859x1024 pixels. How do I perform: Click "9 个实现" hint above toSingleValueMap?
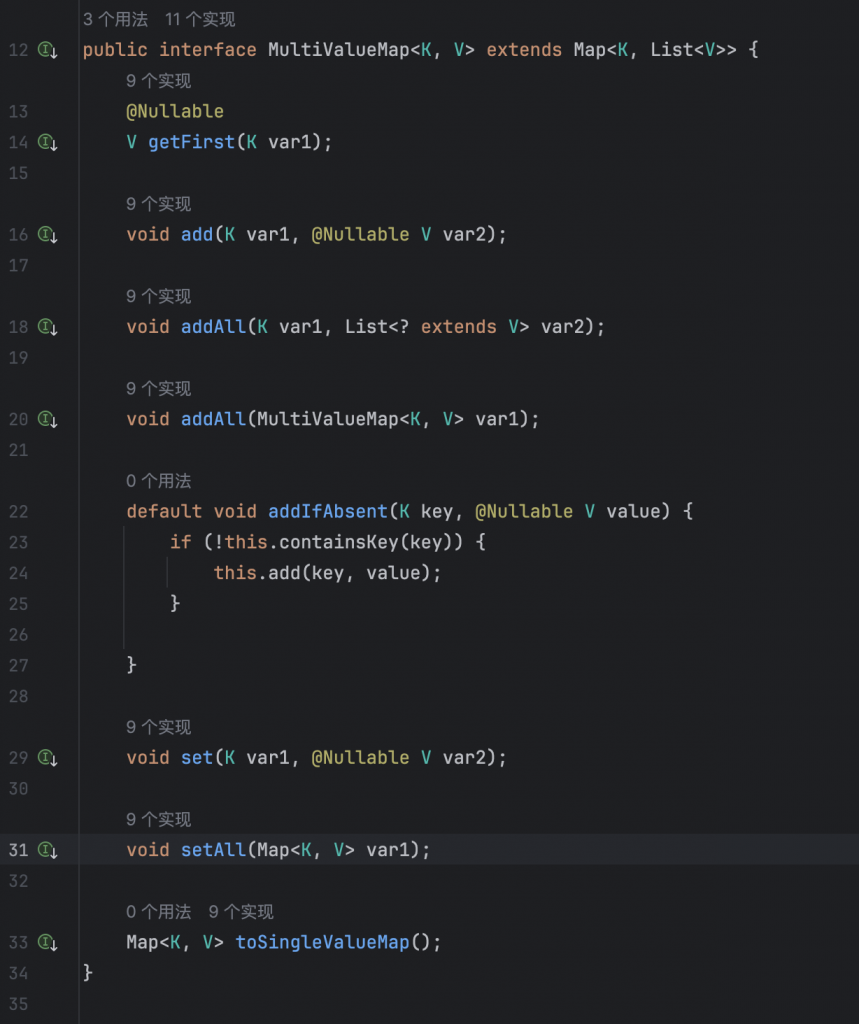click(x=240, y=912)
